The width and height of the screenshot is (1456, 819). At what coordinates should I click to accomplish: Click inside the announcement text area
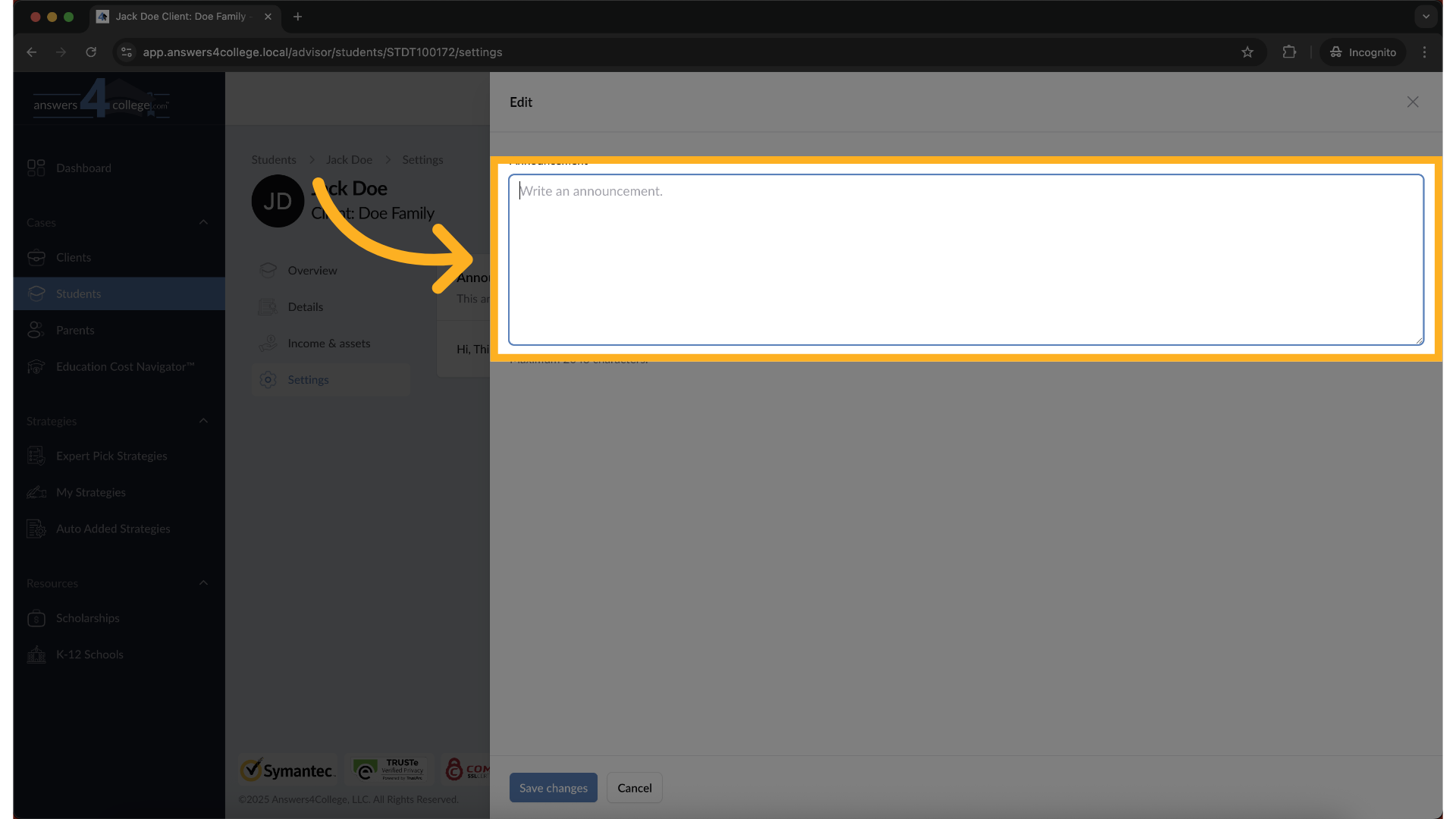(x=965, y=259)
